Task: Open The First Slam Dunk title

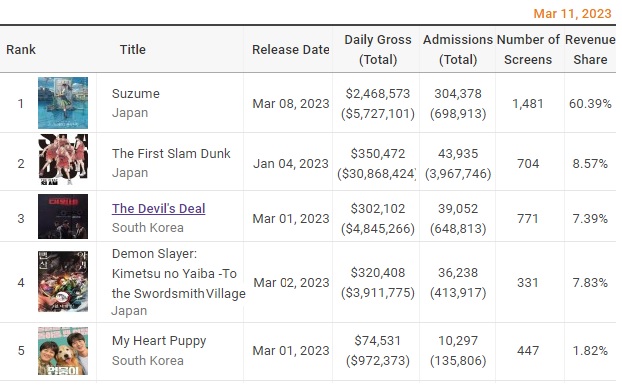Action: coord(171,153)
